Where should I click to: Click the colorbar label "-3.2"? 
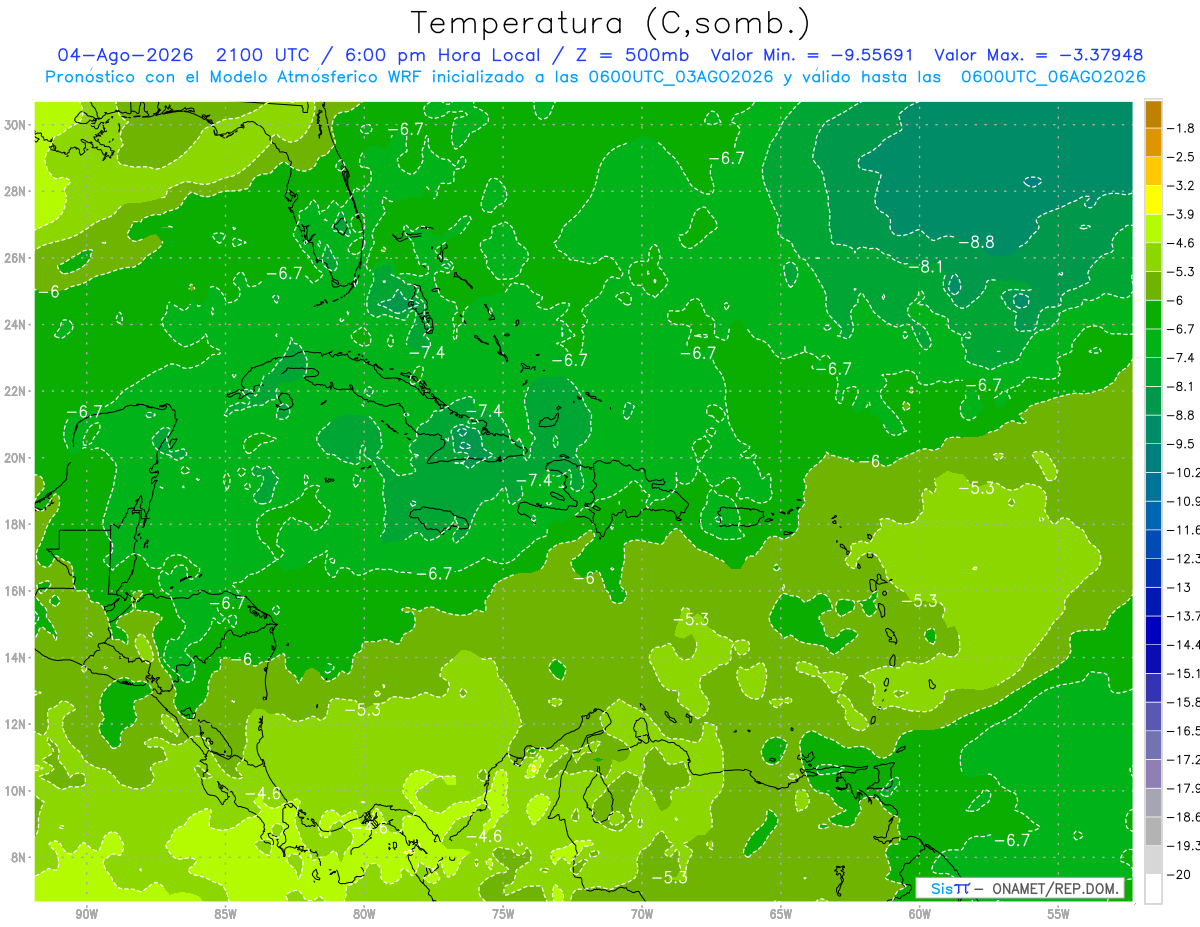point(1183,186)
